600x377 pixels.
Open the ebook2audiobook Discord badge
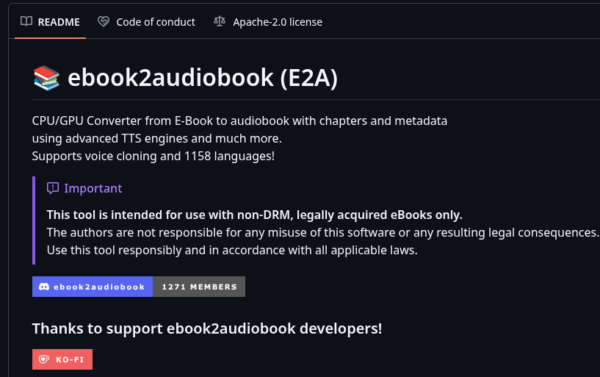click(x=93, y=287)
